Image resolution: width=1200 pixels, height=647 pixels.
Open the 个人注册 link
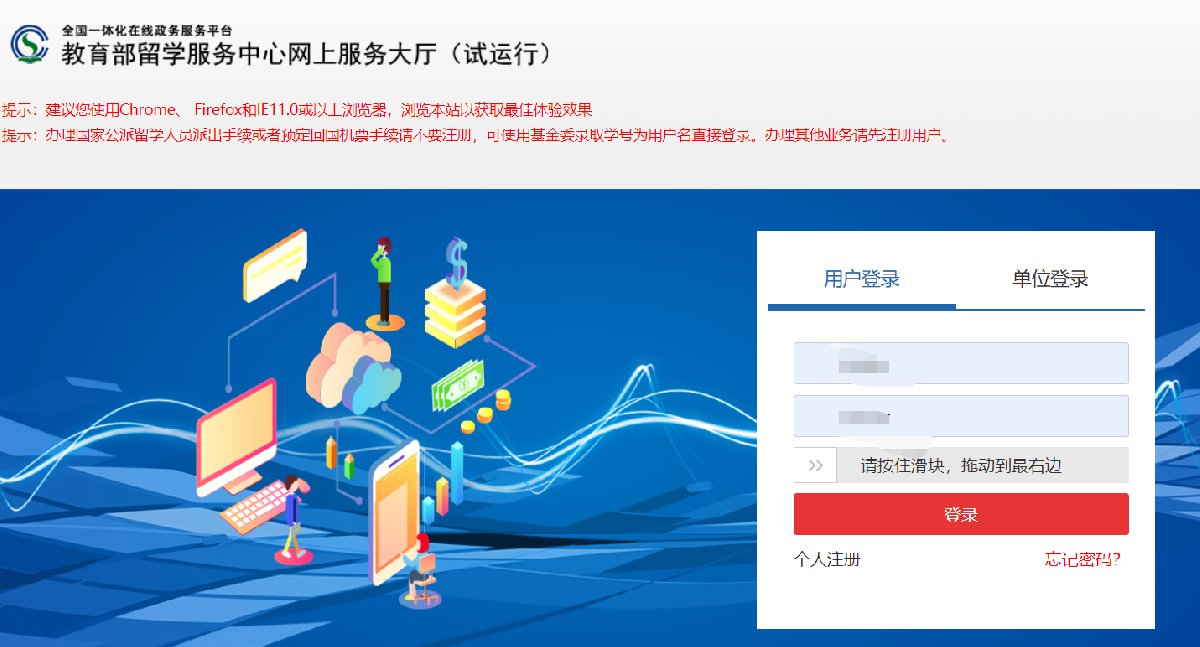pos(828,559)
